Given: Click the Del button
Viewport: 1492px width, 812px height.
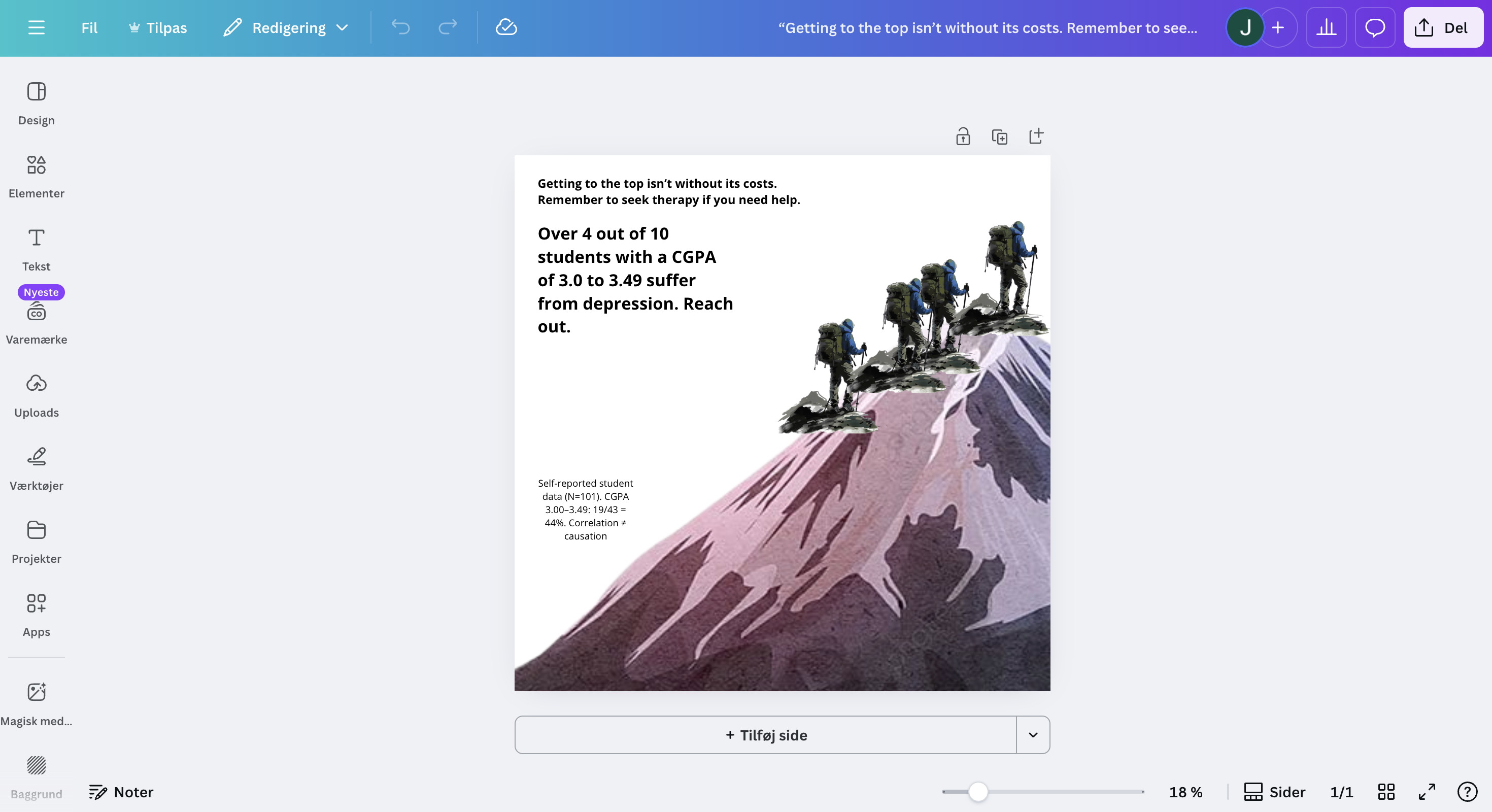Looking at the screenshot, I should 1443,27.
